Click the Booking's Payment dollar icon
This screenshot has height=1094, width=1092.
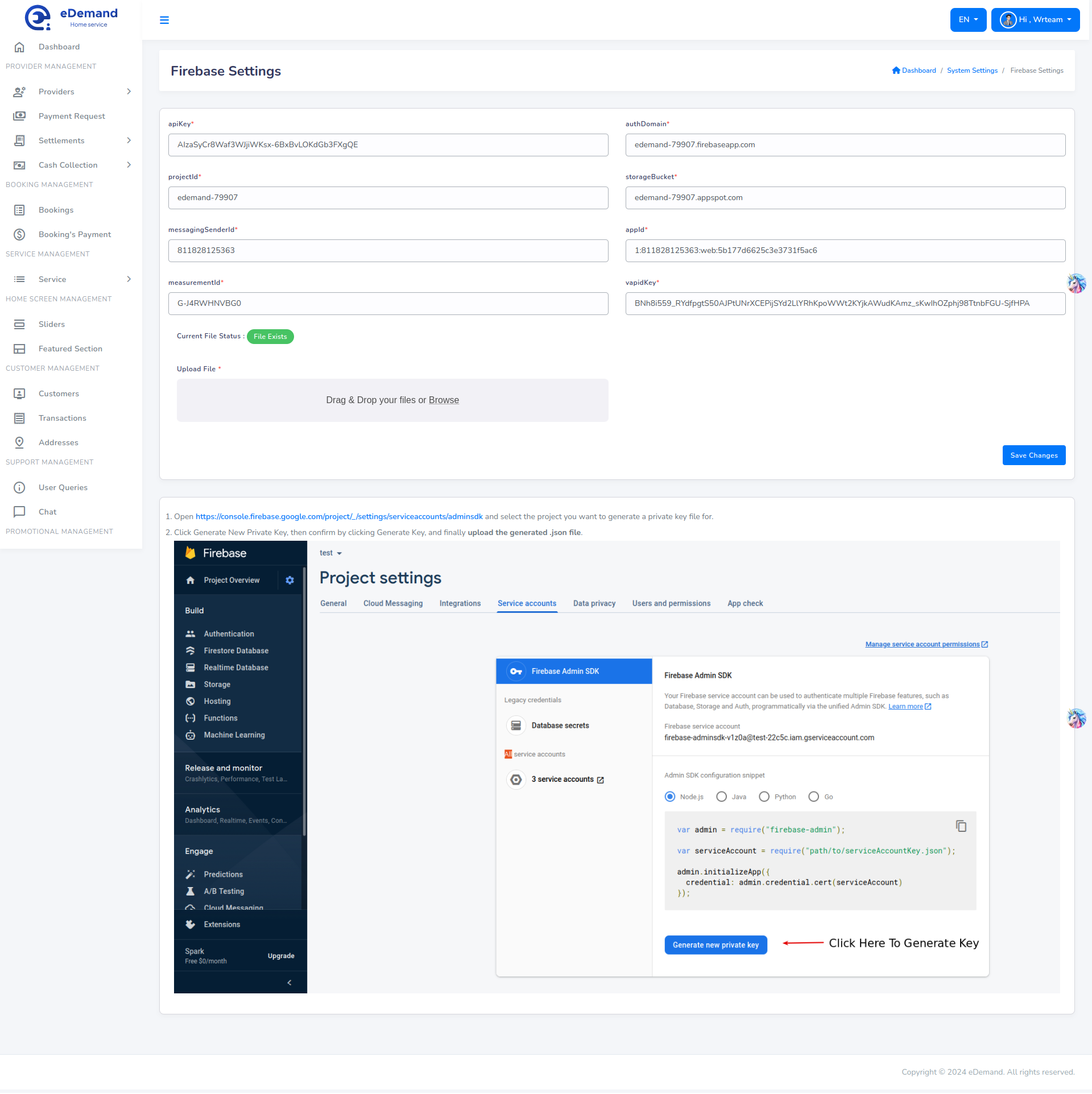tap(19, 235)
